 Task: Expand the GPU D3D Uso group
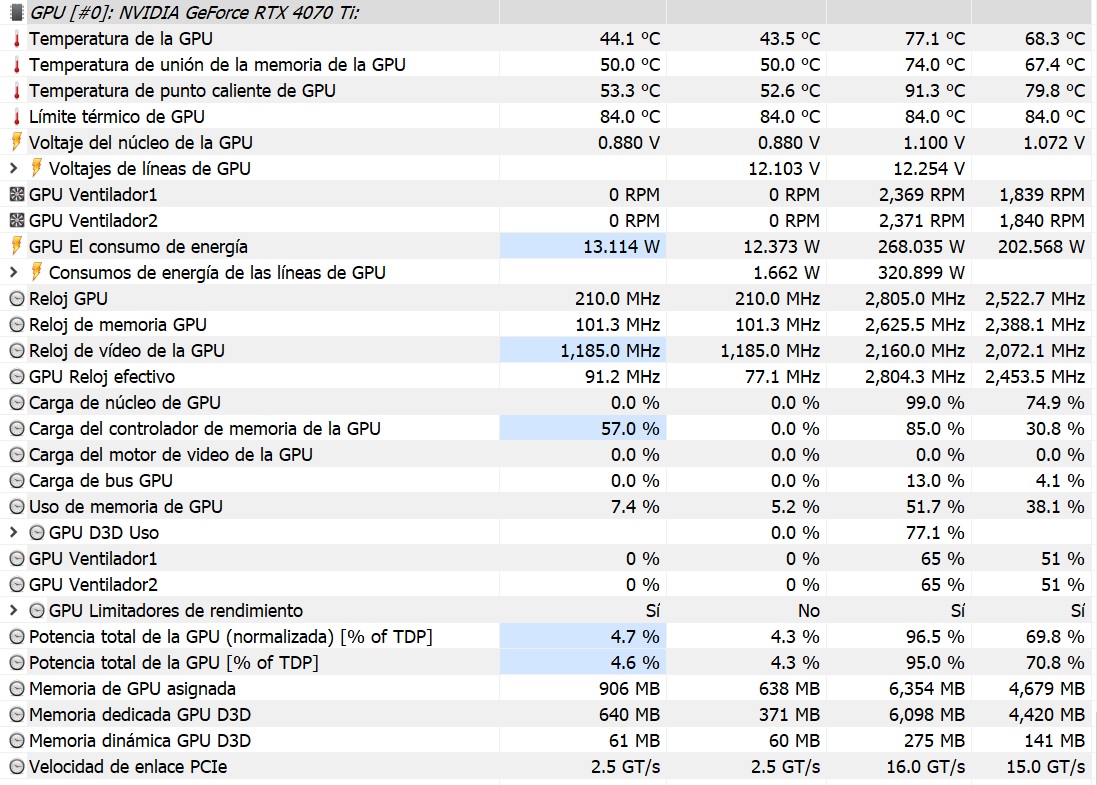pyautogui.click(x=13, y=532)
